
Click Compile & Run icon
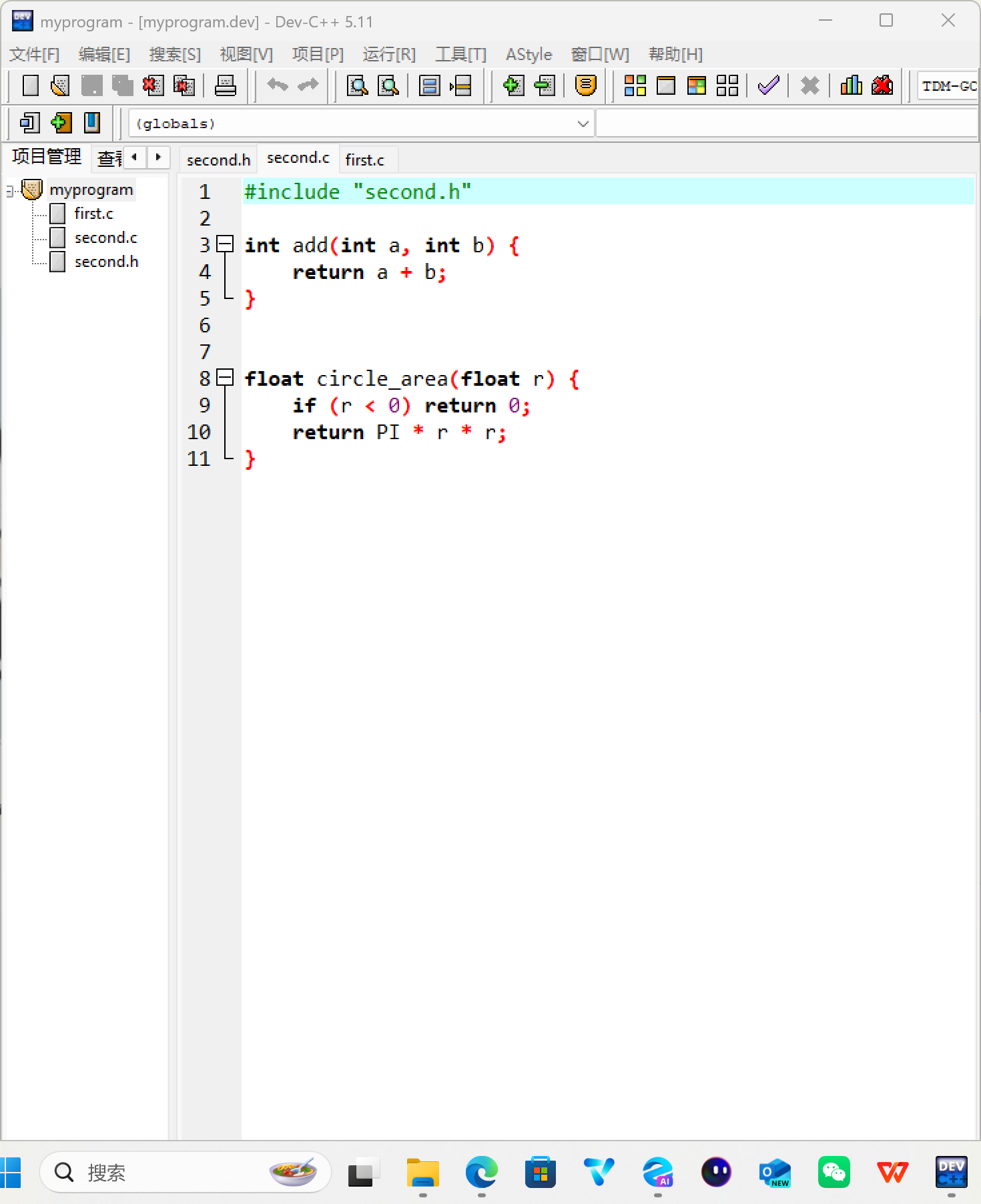[x=697, y=85]
